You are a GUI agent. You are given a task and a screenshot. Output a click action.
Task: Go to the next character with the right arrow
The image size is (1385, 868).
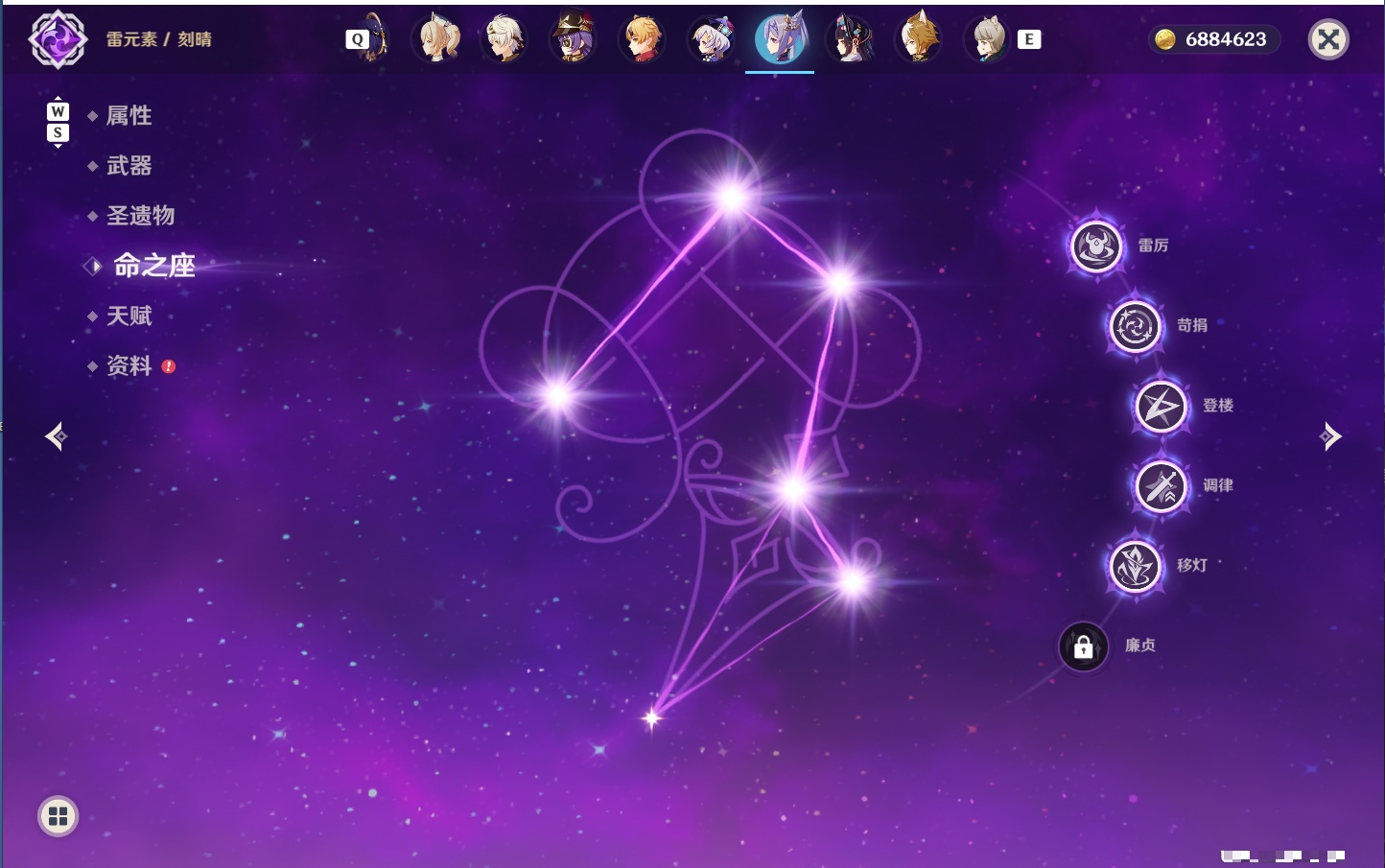tap(1330, 436)
